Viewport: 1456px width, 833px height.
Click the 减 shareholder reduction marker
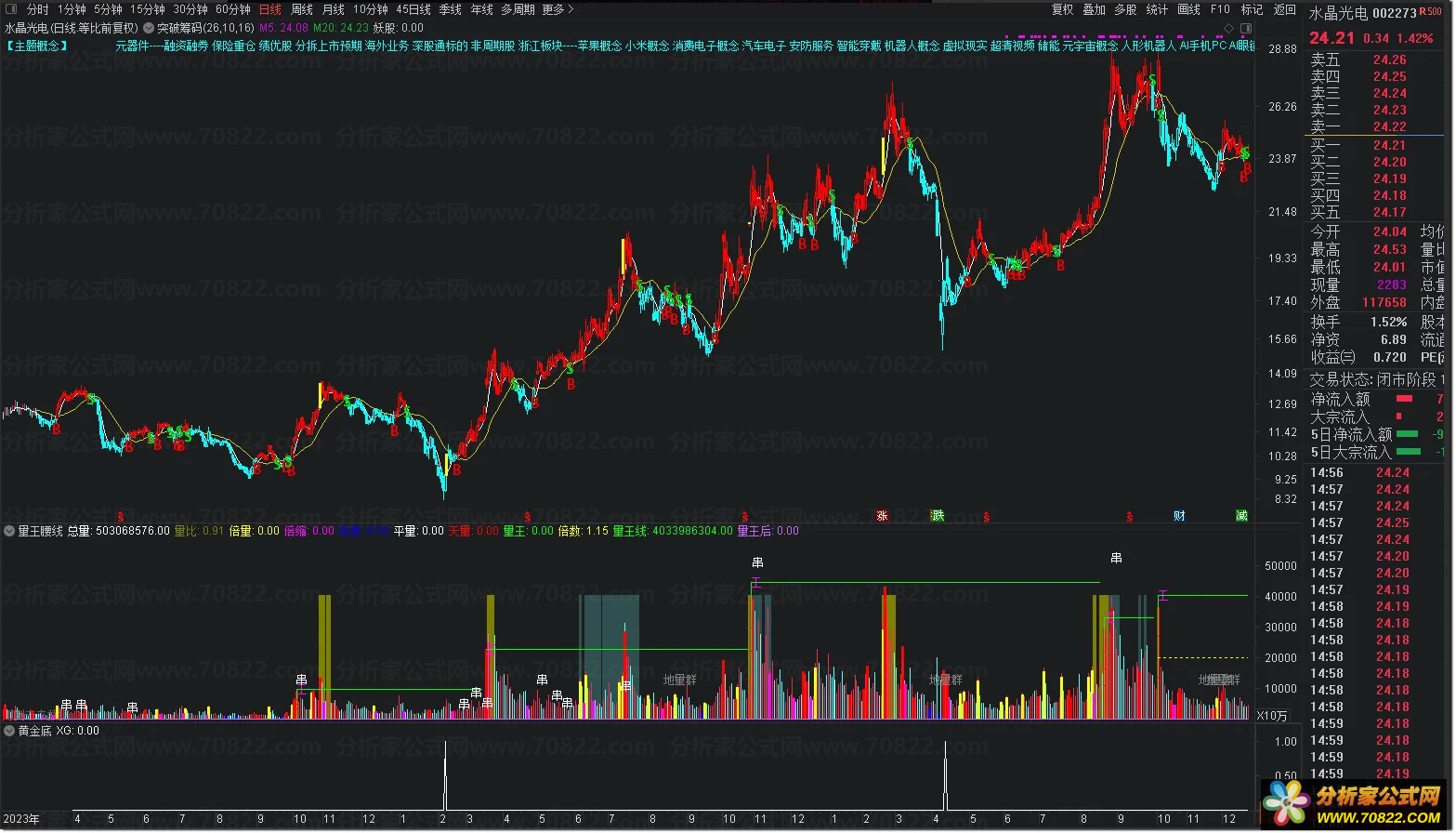pyautogui.click(x=1241, y=516)
